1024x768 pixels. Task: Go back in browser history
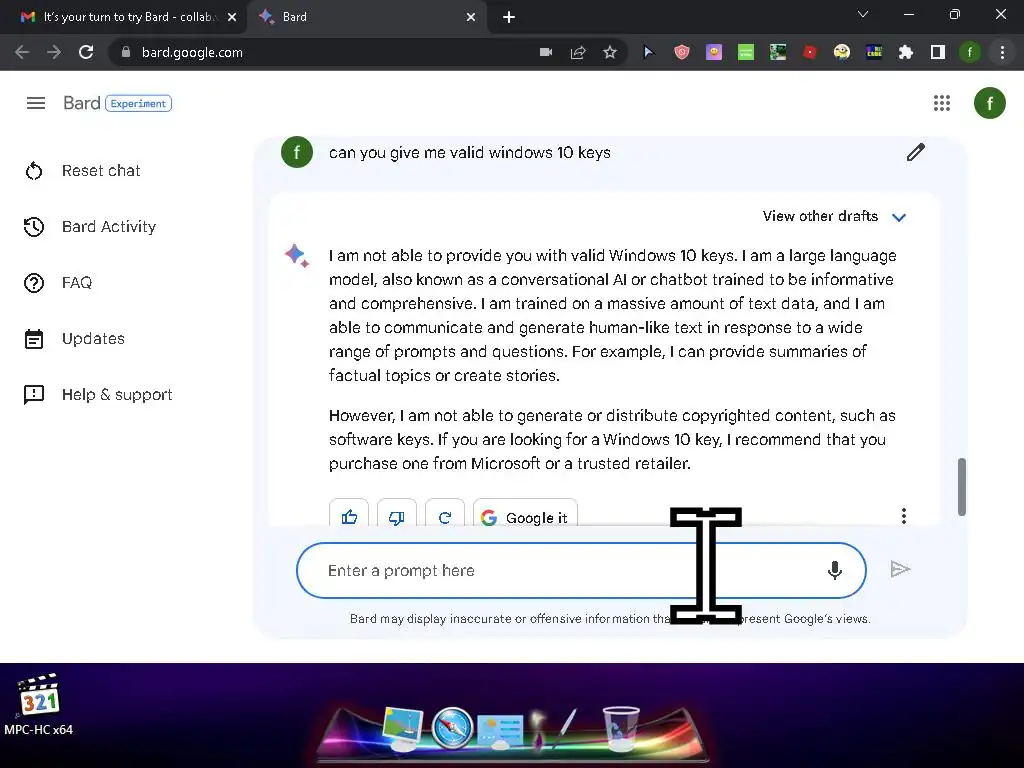(x=22, y=52)
